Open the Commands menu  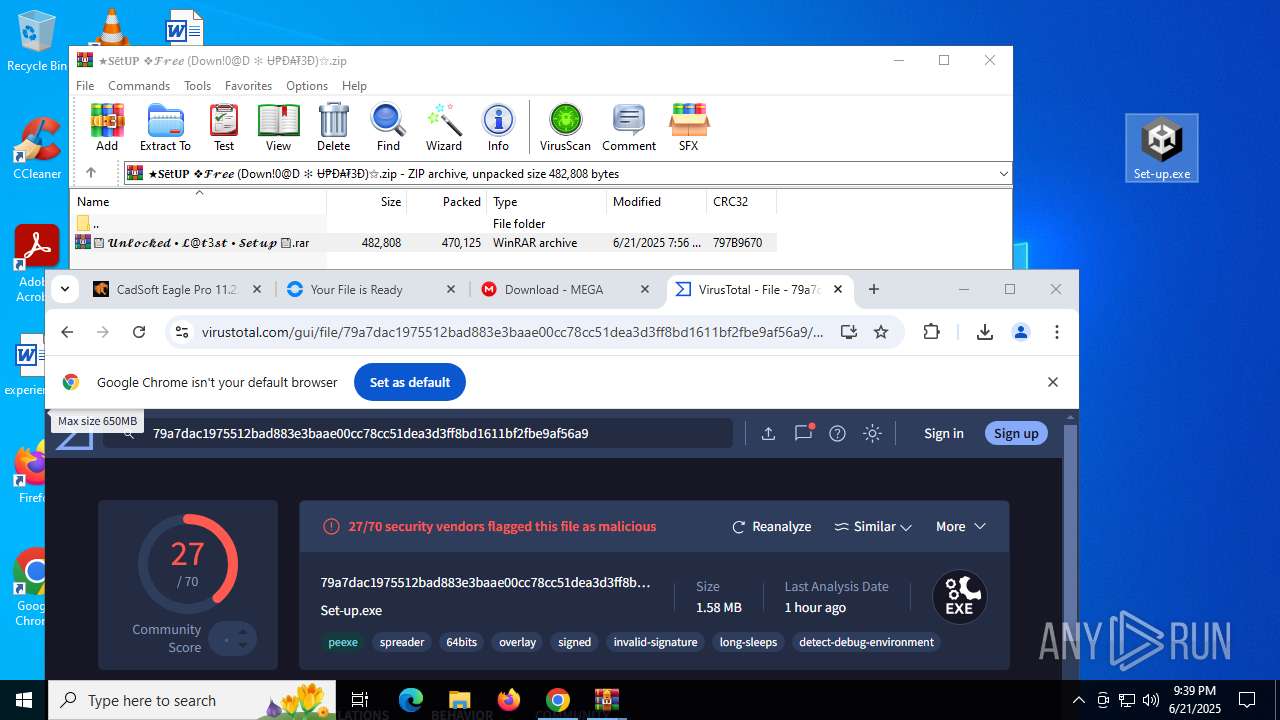pos(139,86)
